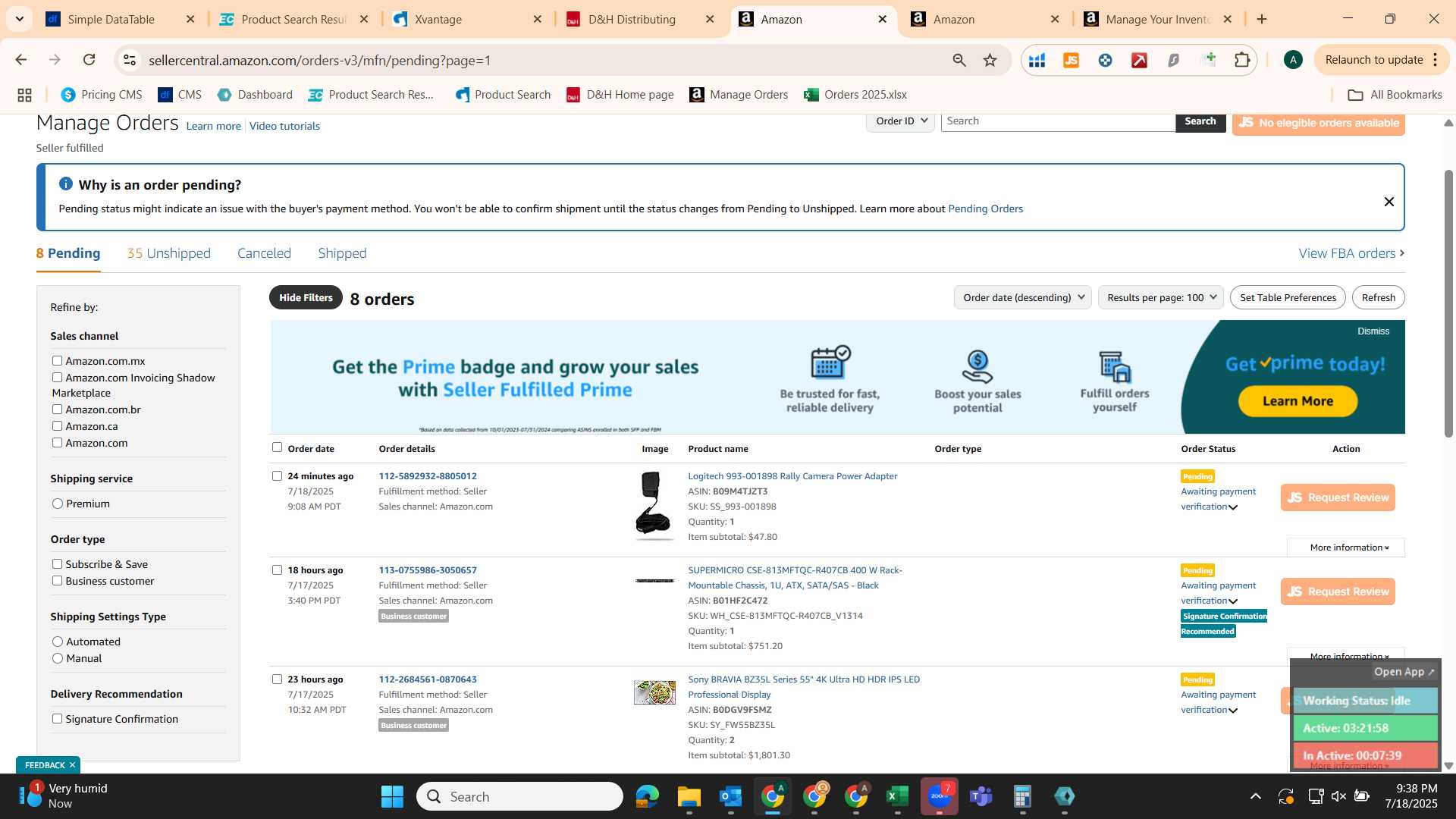Open File Explorer from the taskbar
1456x819 pixels.
coord(689,797)
